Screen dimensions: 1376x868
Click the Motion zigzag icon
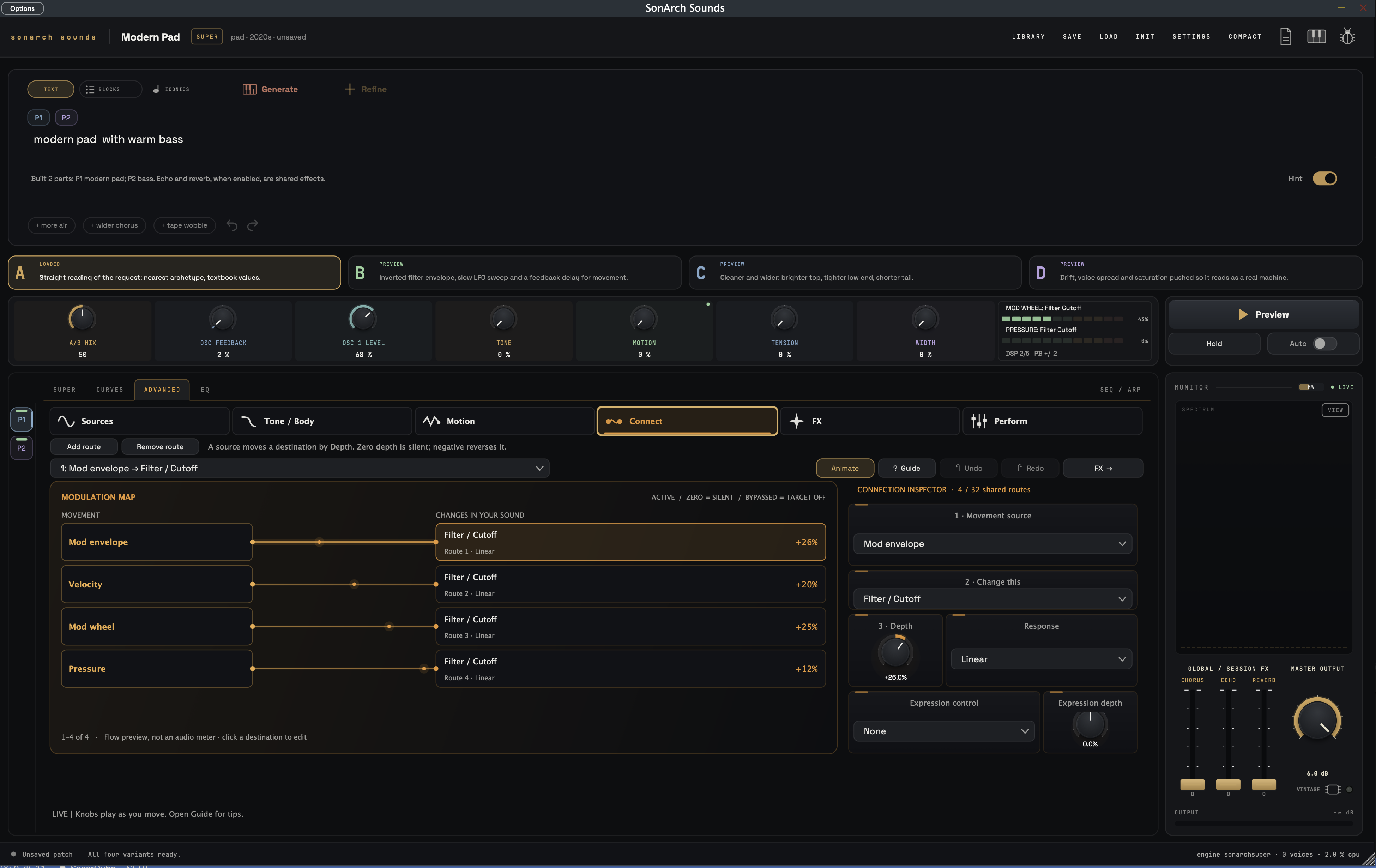pos(431,421)
